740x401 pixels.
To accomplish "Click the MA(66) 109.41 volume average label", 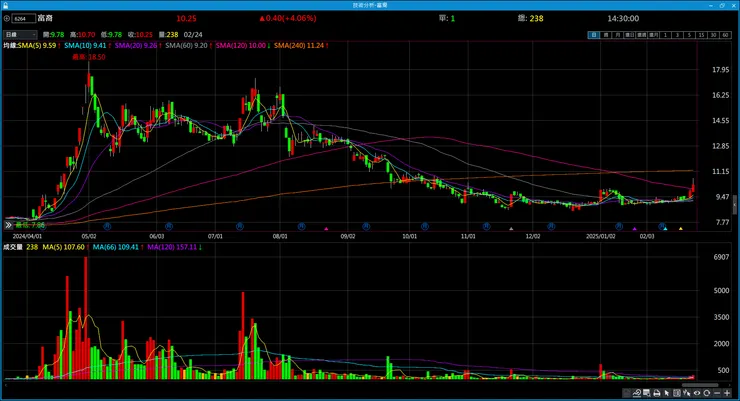I will click(x=118, y=247).
